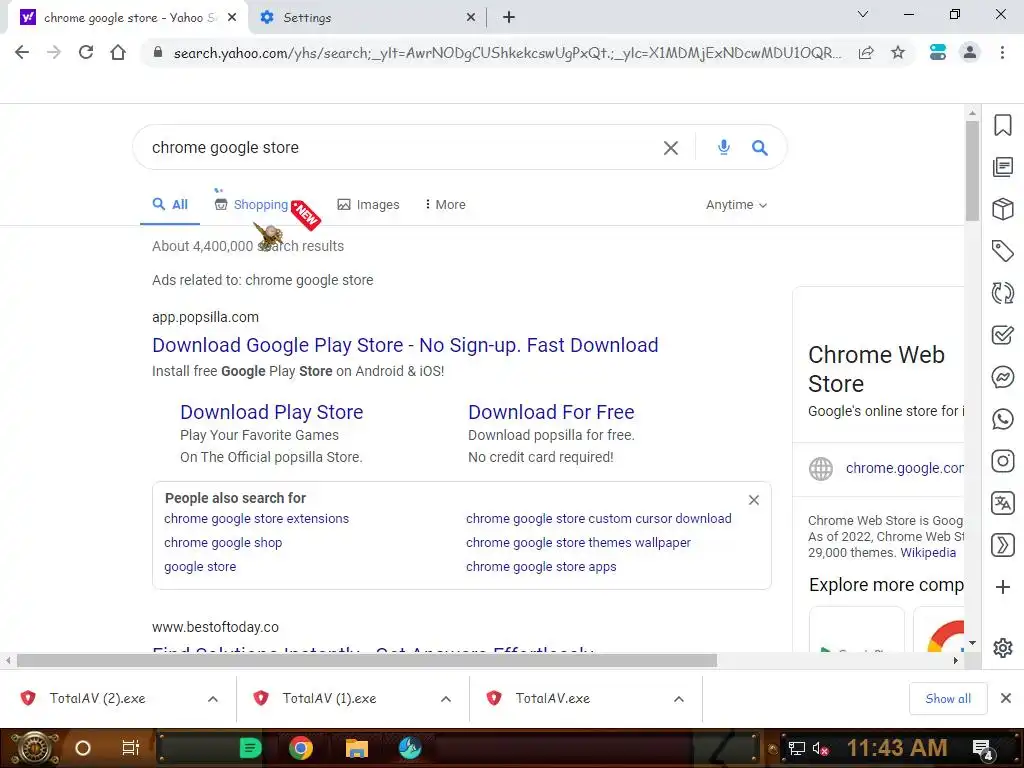Open Instagram from the sidebar
Screen dimensions: 1024x768
coord(1002,461)
